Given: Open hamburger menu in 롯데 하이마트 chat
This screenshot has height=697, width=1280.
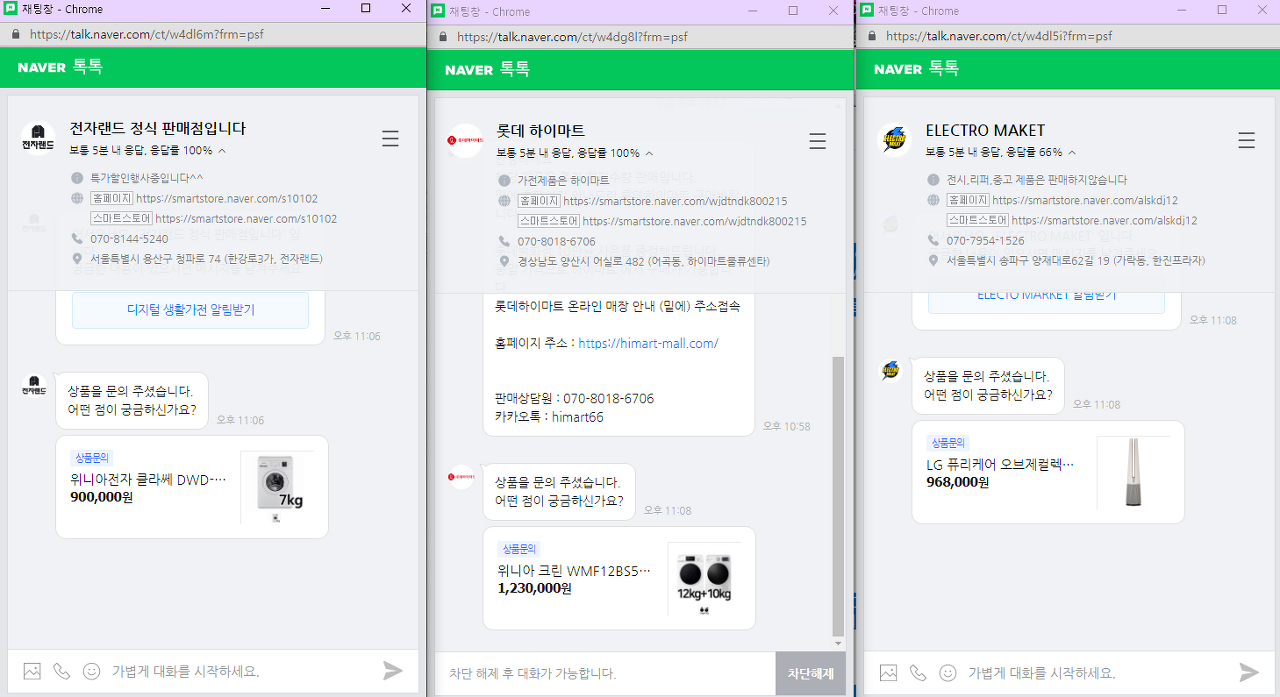Looking at the screenshot, I should pyautogui.click(x=818, y=141).
